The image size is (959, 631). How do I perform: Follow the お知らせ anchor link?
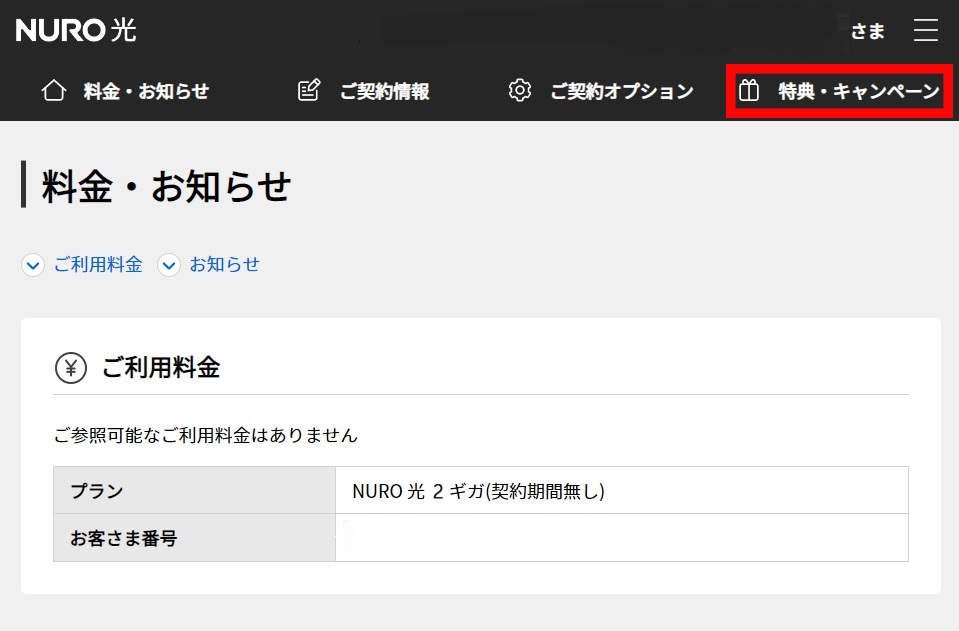(x=224, y=265)
